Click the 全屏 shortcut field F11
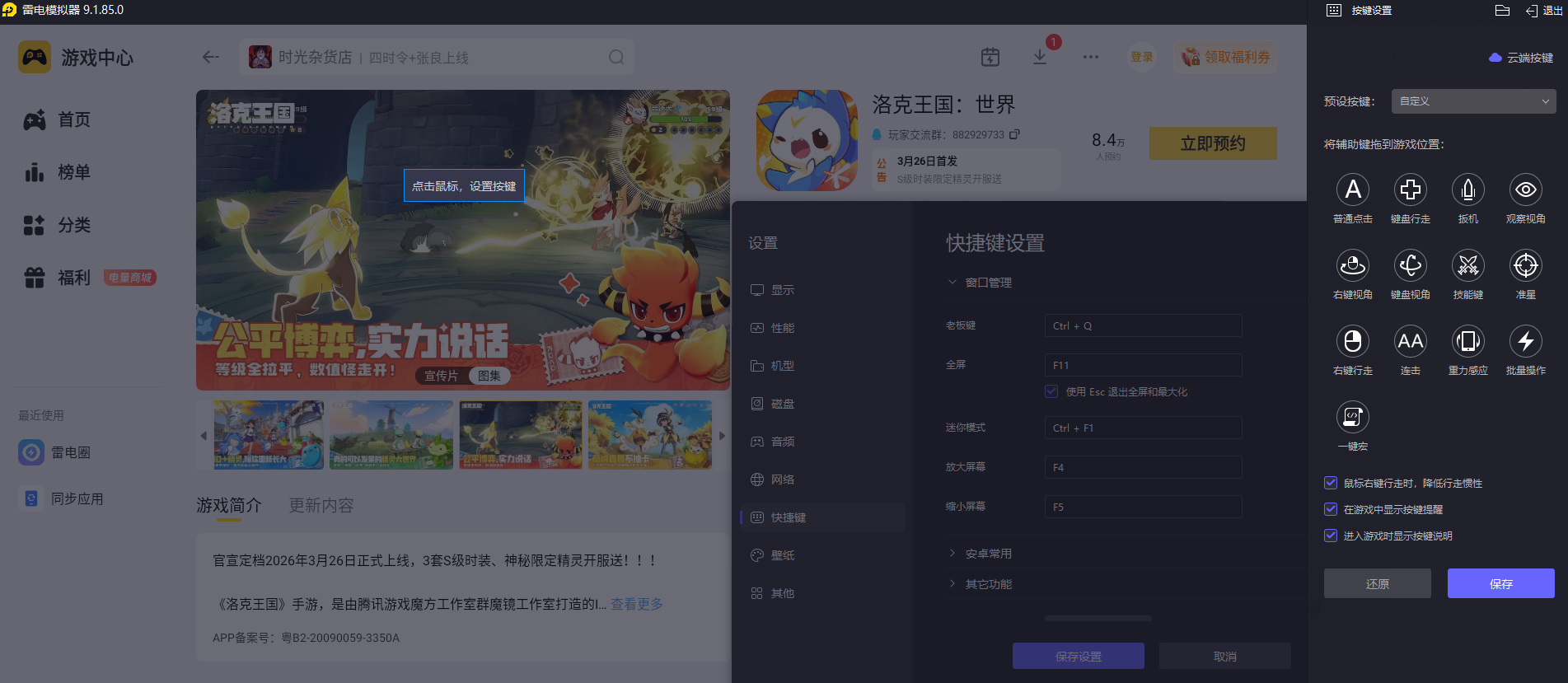This screenshot has height=683, width=1568. click(1143, 365)
